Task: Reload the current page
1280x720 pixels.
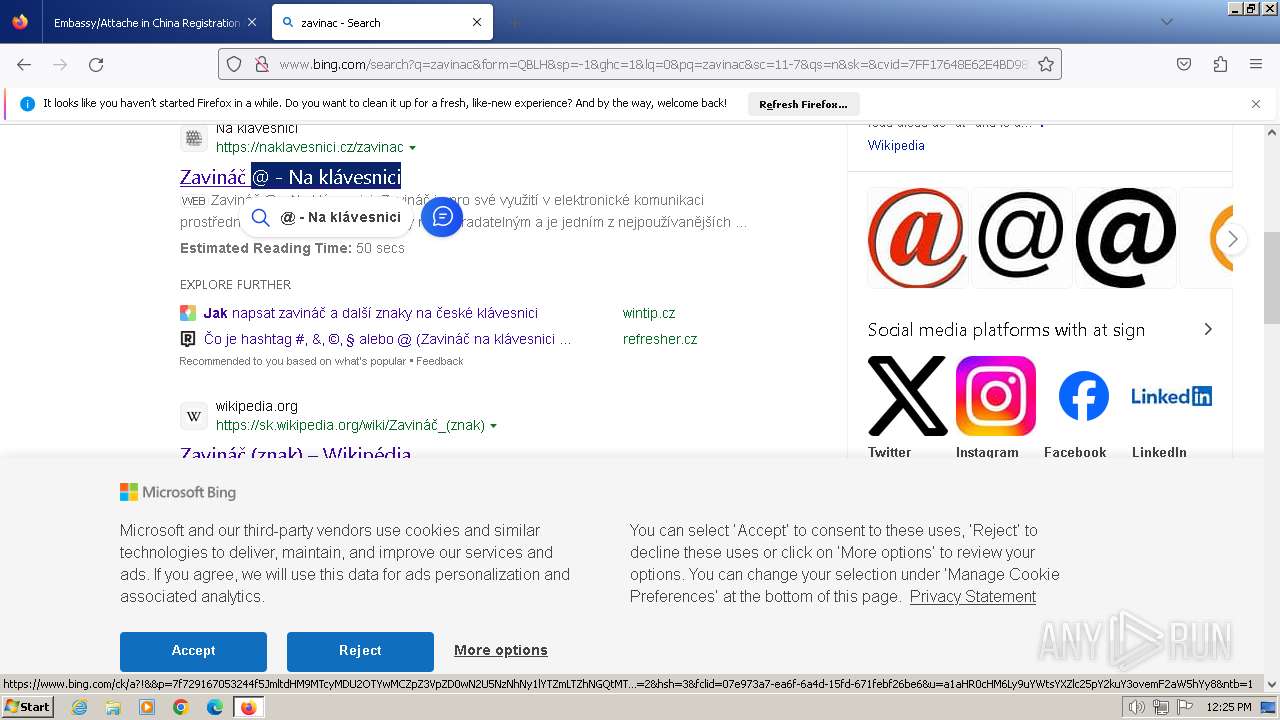Action: 96,64
